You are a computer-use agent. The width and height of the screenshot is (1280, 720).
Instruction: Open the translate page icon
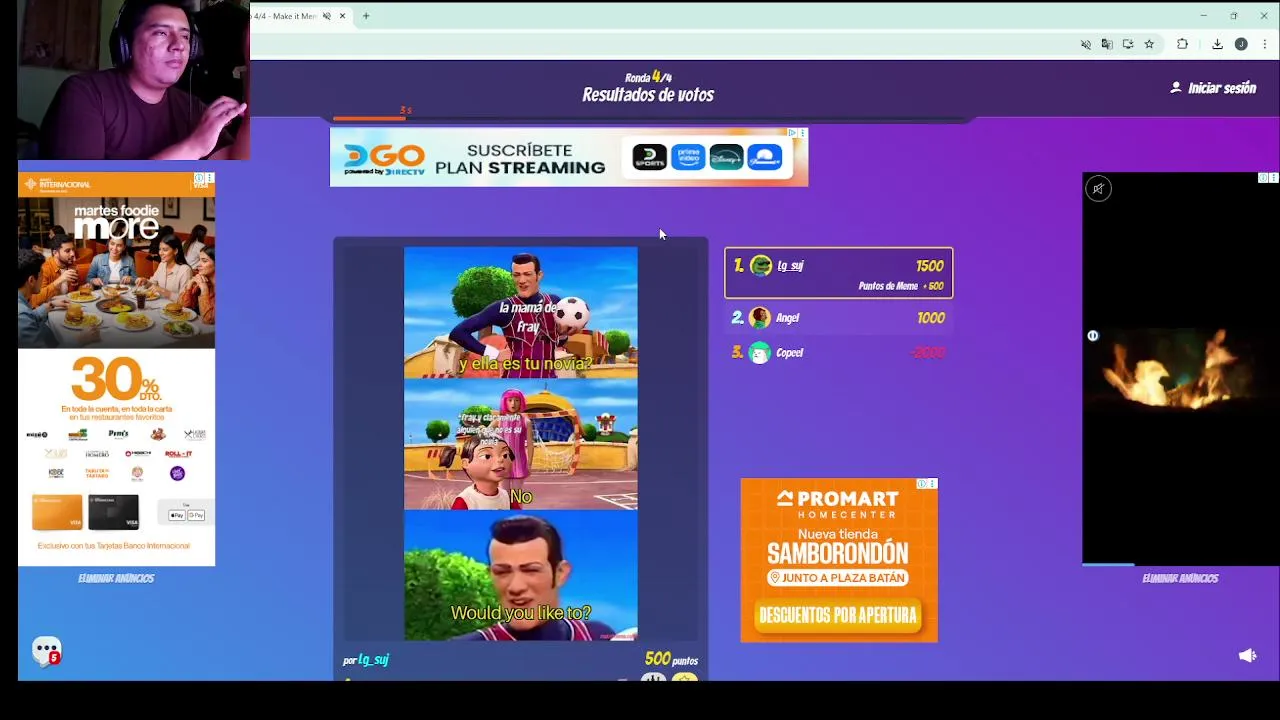[x=1107, y=44]
